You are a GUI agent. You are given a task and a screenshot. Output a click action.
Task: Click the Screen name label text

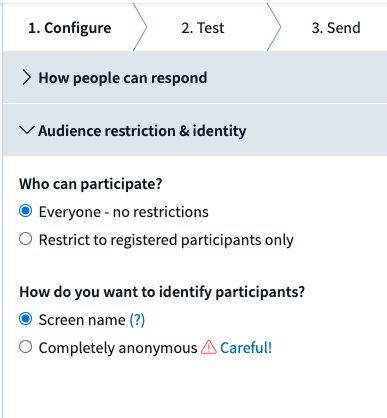tap(82, 320)
